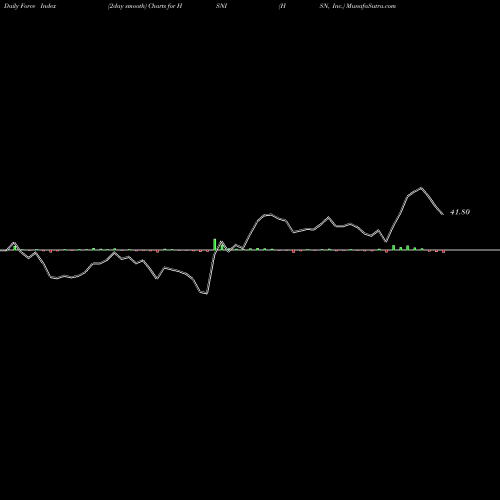The height and width of the screenshot is (500, 500).
Task: Click the '(2day smooth) Charts for H' text
Action: (145, 6)
